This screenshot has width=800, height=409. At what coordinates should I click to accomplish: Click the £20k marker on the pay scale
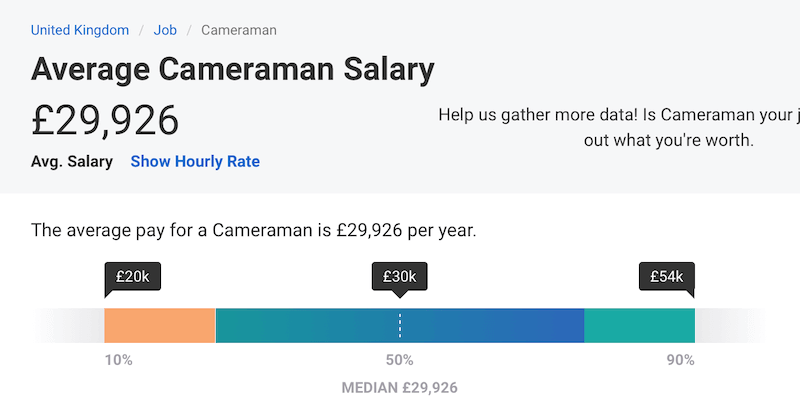coord(132,277)
